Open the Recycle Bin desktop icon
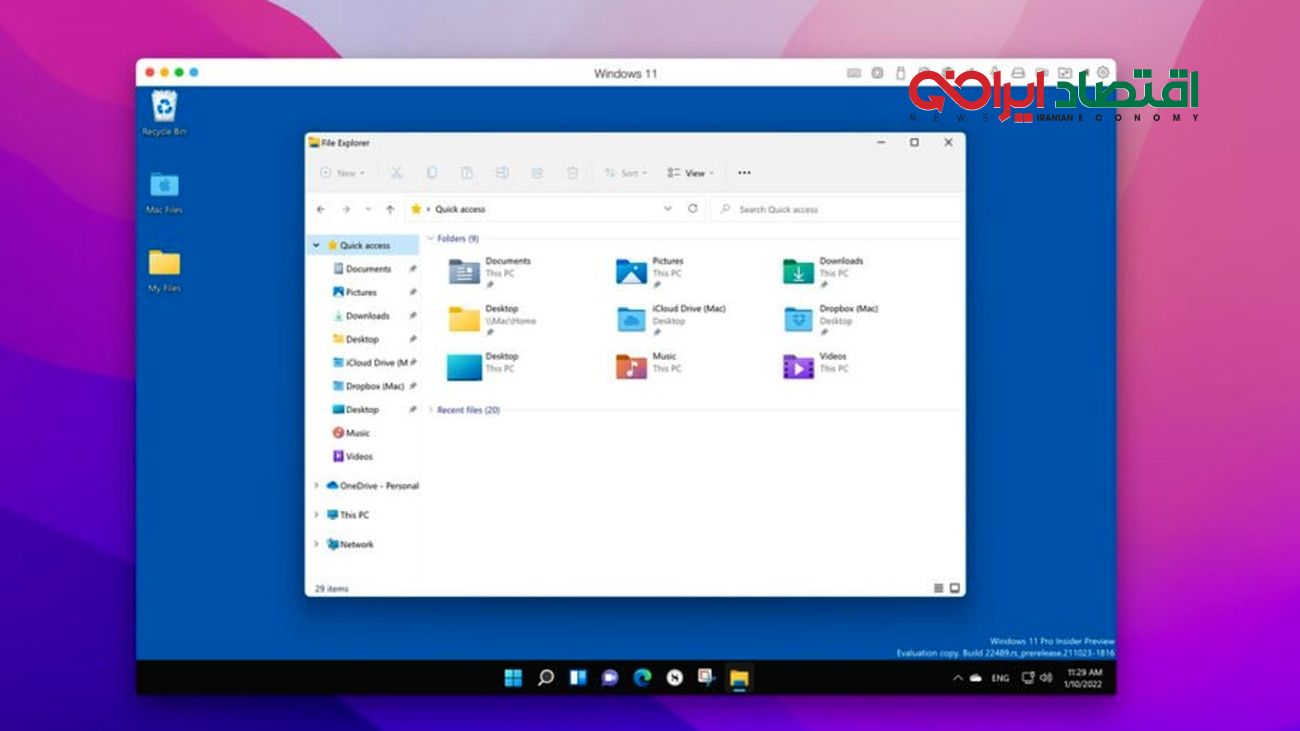The height and width of the screenshot is (731, 1300). [164, 106]
